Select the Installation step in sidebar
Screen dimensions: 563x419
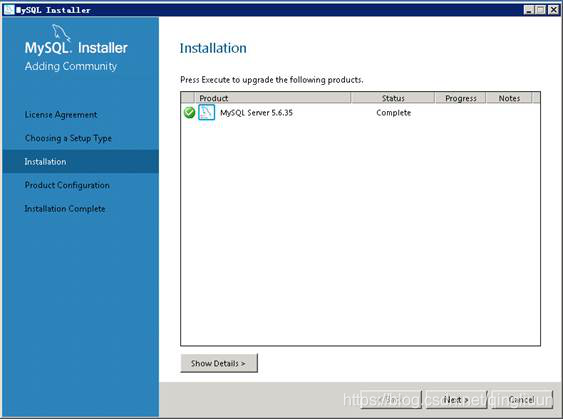tap(80, 162)
